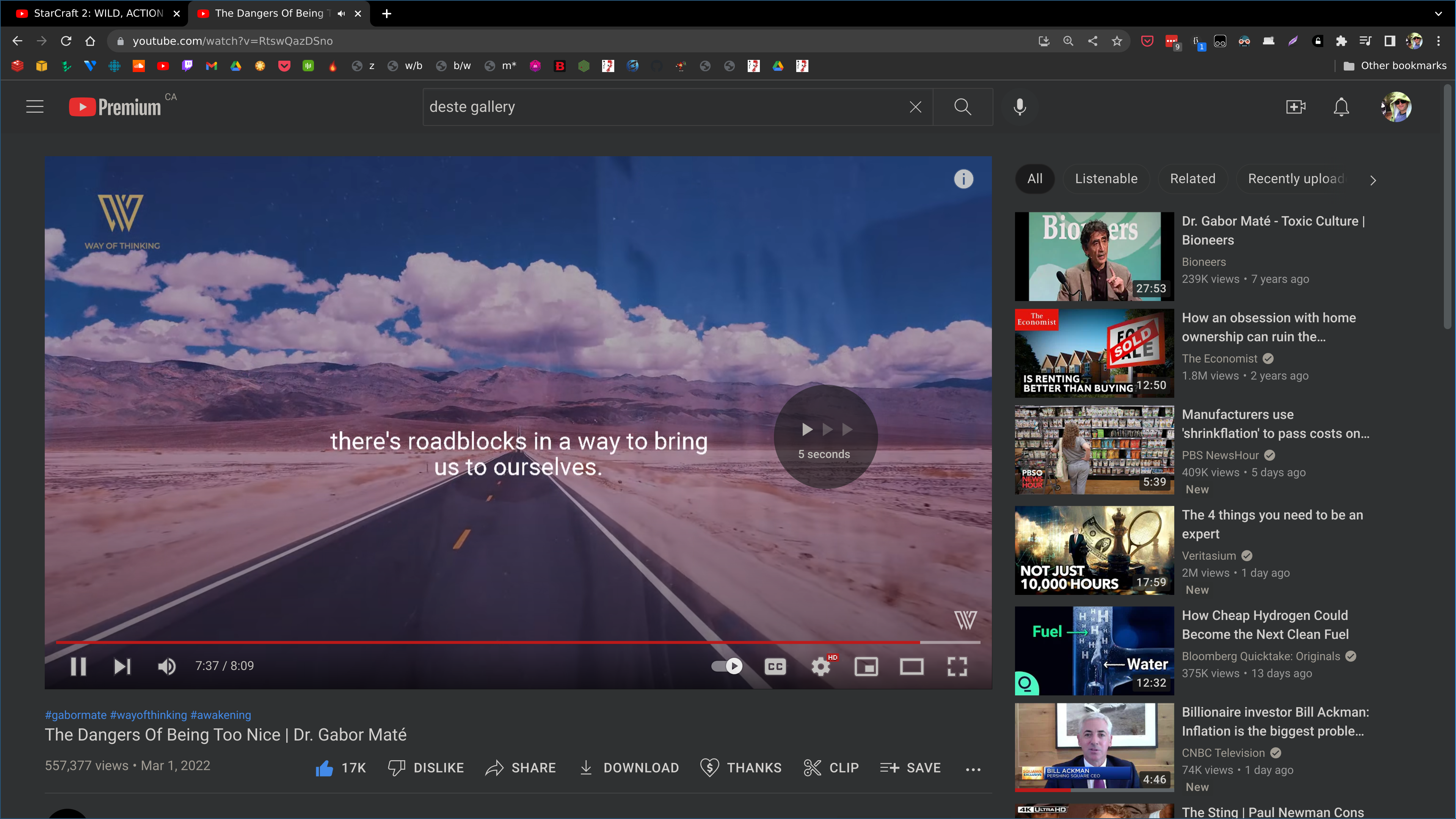Go to YouTube Premium home logo

click(x=115, y=107)
